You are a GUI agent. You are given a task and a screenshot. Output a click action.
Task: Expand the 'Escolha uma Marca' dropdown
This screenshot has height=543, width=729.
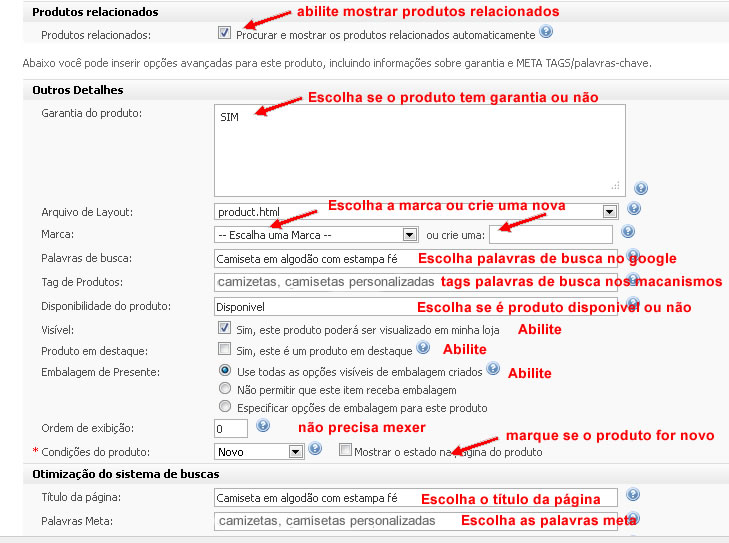(409, 234)
